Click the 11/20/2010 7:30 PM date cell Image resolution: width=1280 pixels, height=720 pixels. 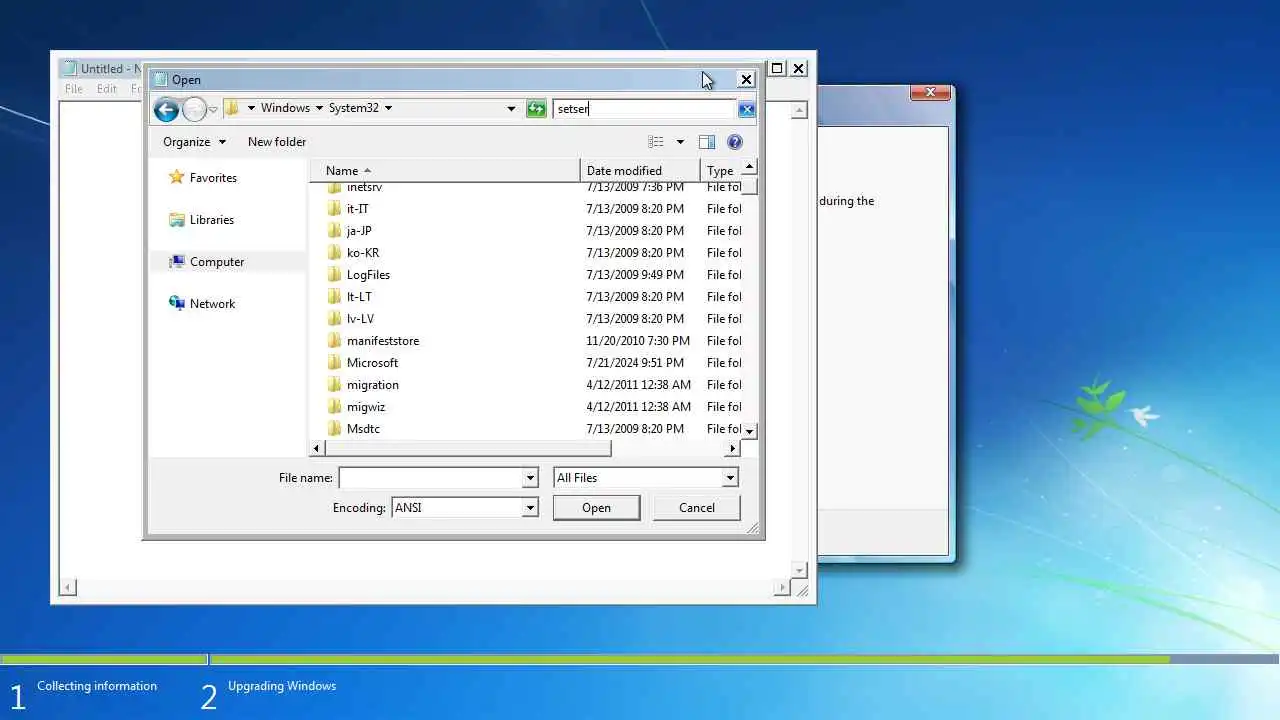tap(638, 341)
